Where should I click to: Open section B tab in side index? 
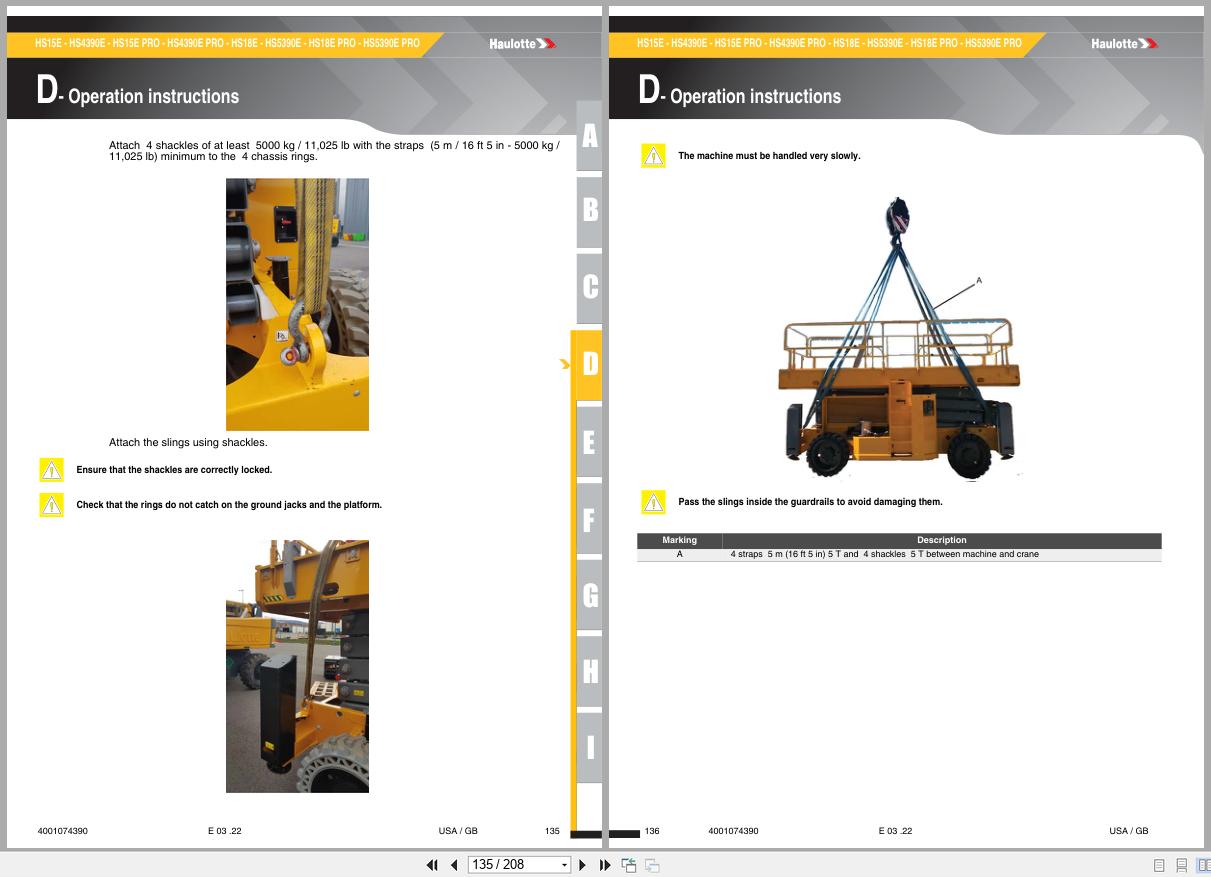pos(589,210)
